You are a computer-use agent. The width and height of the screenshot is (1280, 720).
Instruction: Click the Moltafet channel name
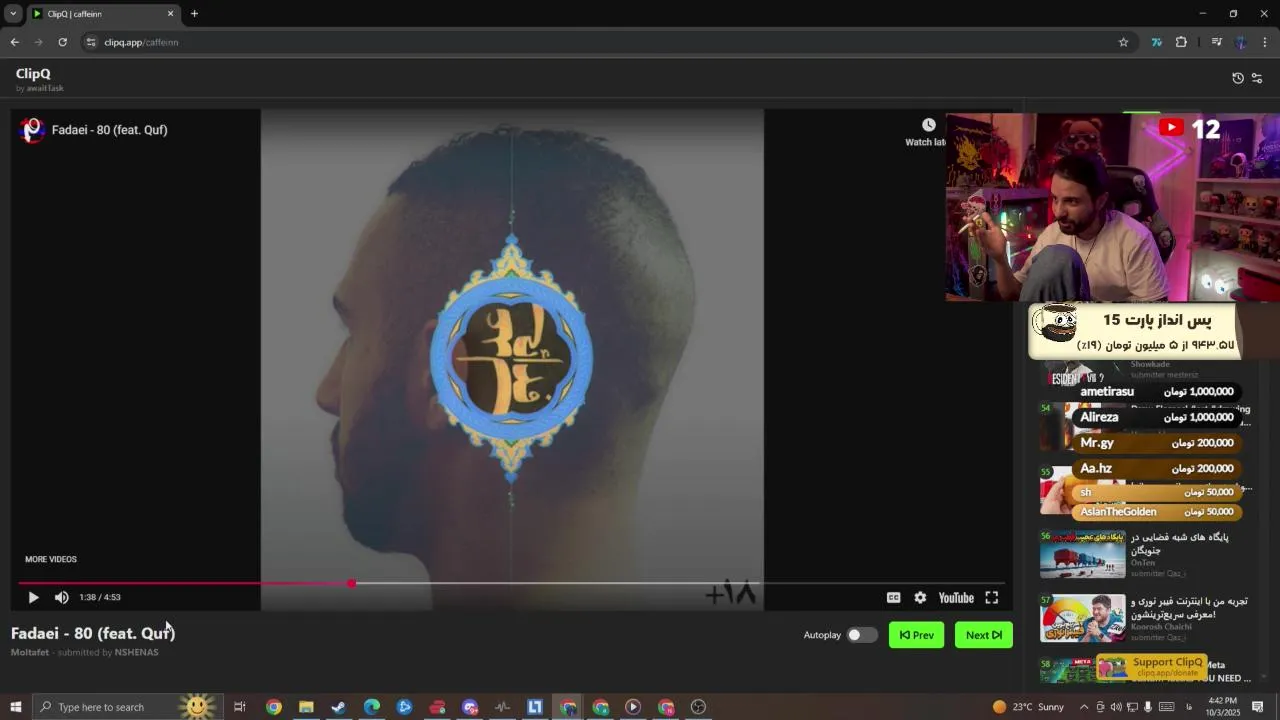pyautogui.click(x=30, y=652)
